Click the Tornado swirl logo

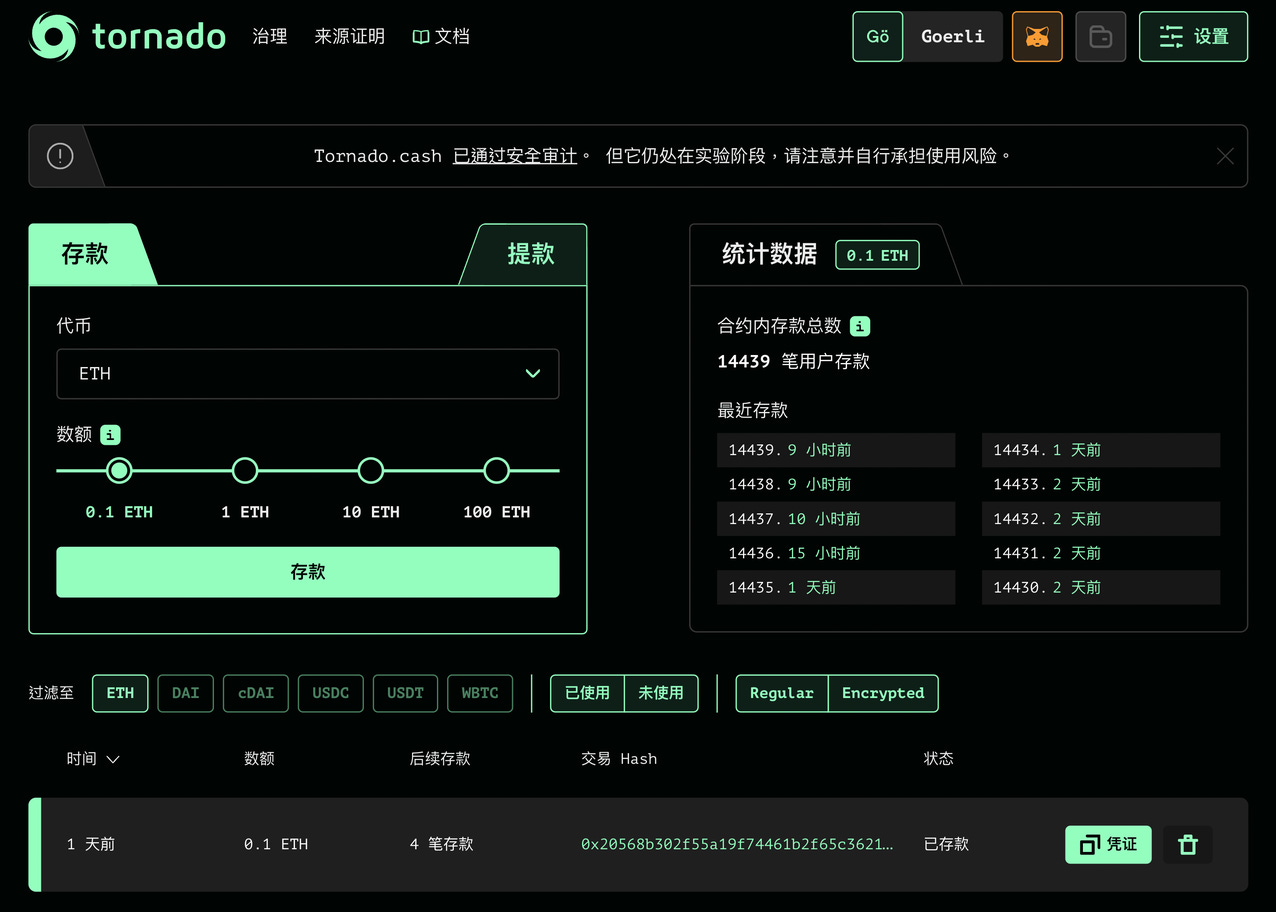[53, 37]
